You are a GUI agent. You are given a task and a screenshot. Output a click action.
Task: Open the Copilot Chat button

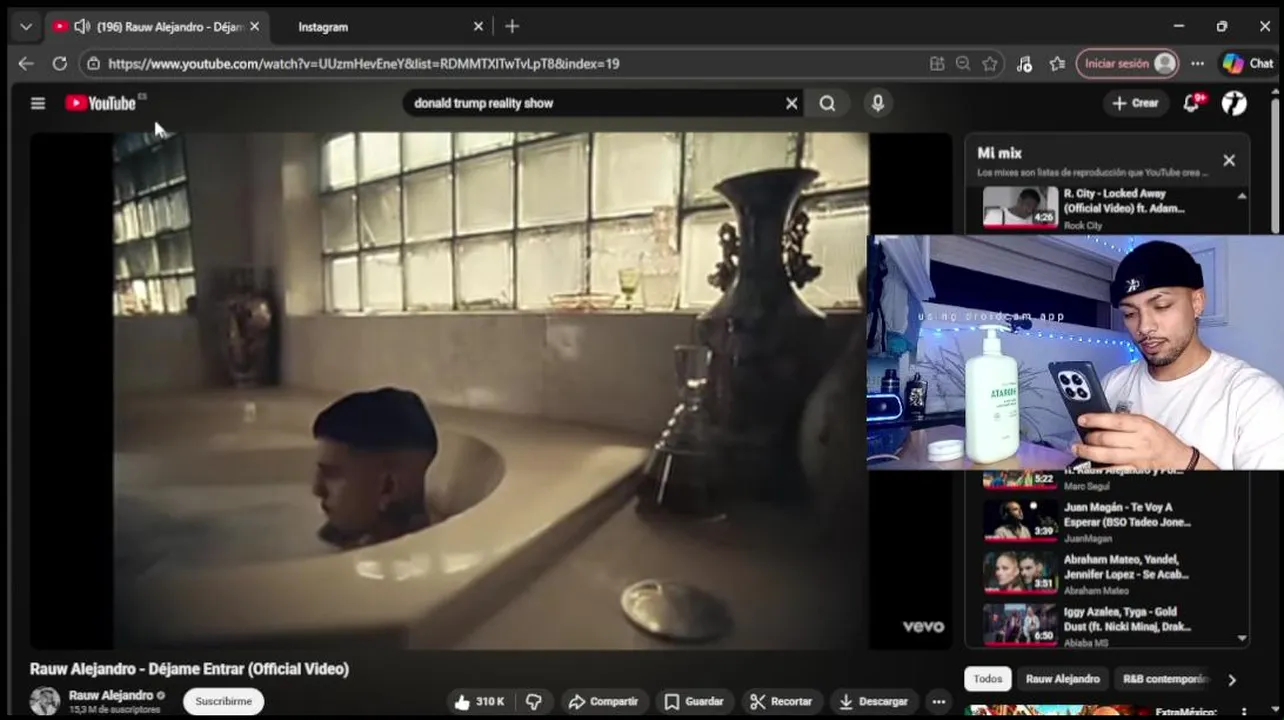click(x=1248, y=63)
